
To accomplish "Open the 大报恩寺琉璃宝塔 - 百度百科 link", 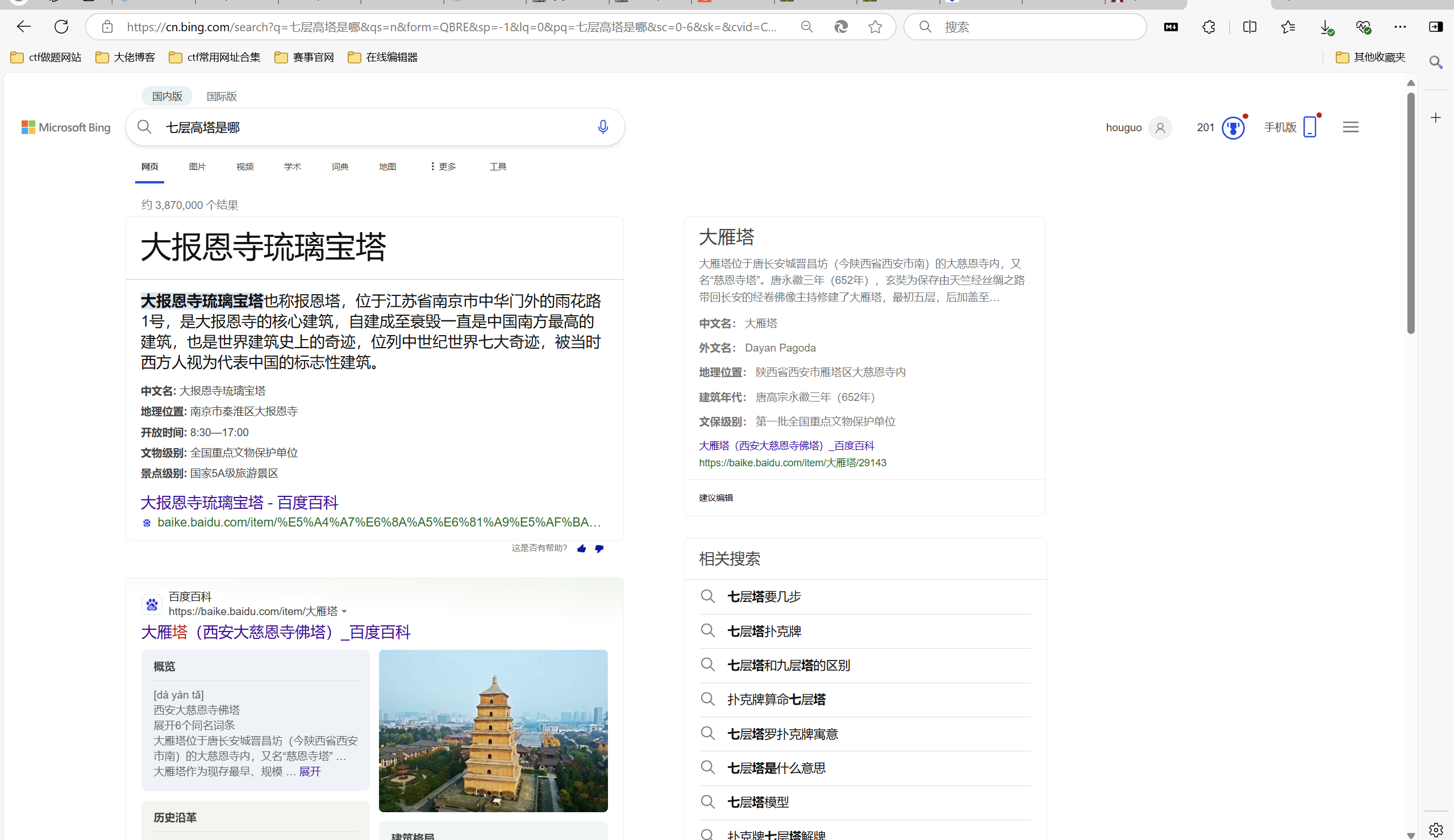I will click(239, 503).
